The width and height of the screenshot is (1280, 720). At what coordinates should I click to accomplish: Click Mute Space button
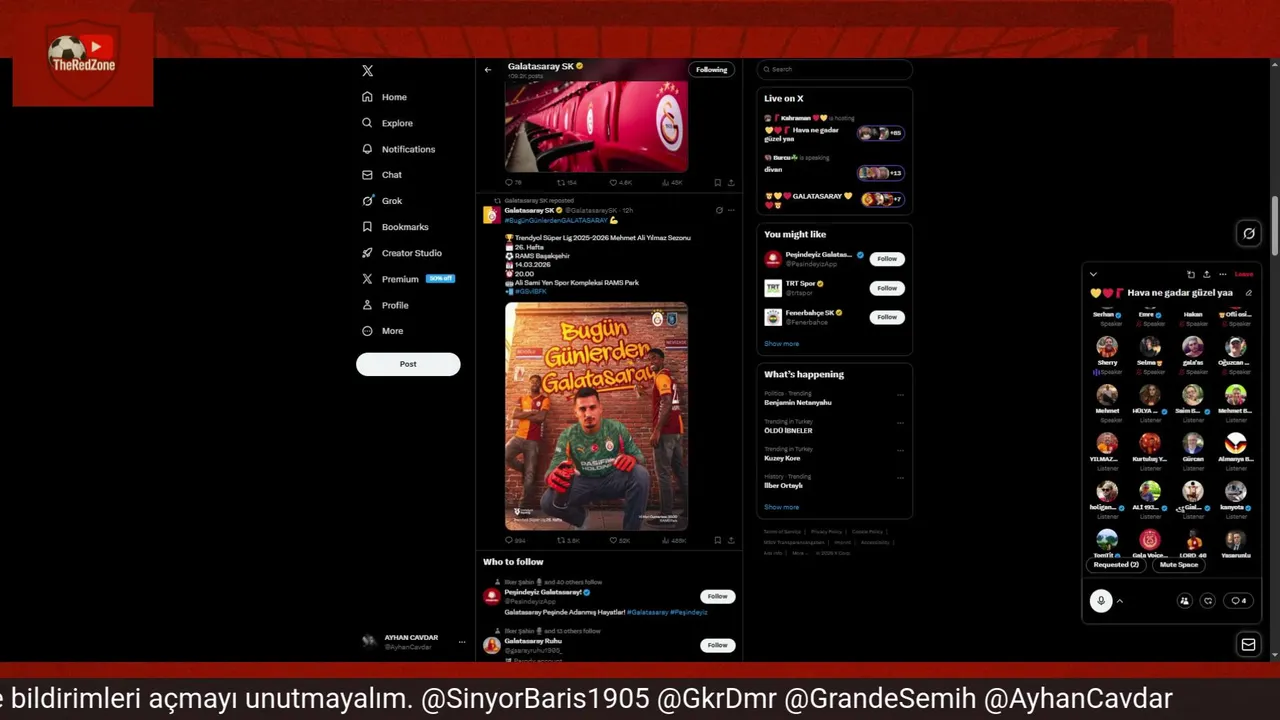[x=1179, y=565]
